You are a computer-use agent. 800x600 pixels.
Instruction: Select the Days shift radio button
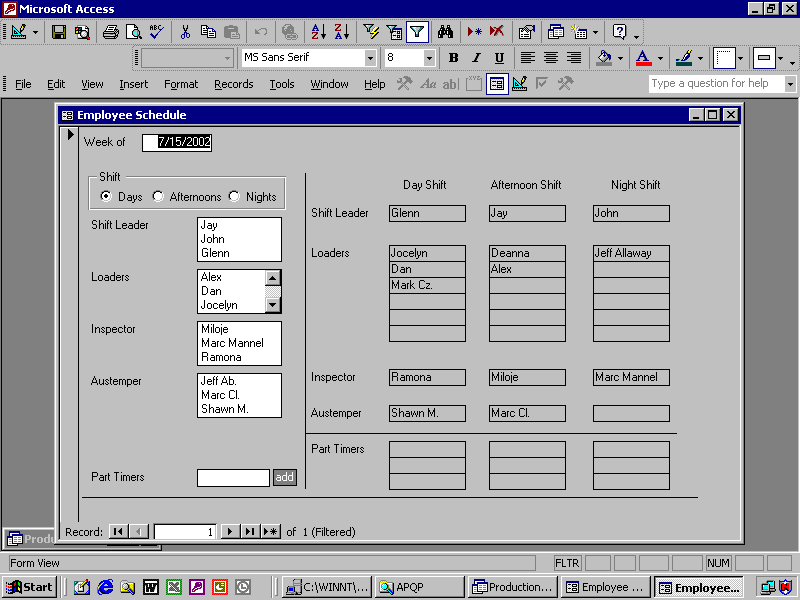point(106,196)
